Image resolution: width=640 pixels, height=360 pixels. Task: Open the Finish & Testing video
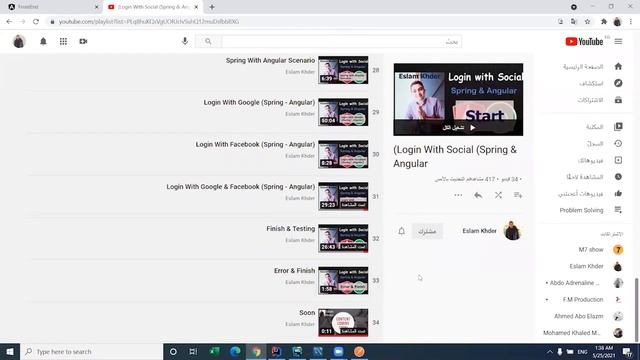click(x=291, y=229)
